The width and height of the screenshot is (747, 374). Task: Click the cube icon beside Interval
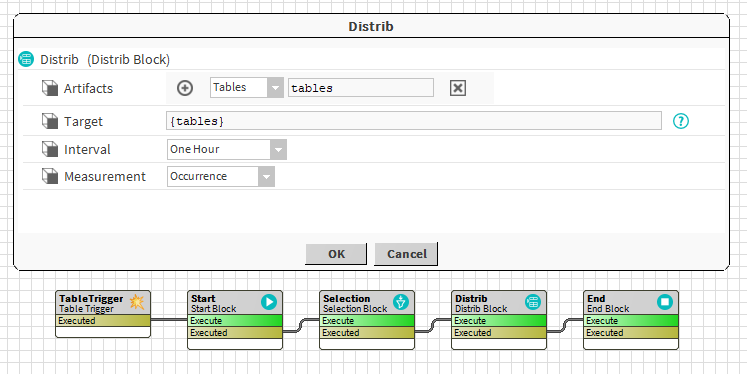pyautogui.click(x=50, y=149)
